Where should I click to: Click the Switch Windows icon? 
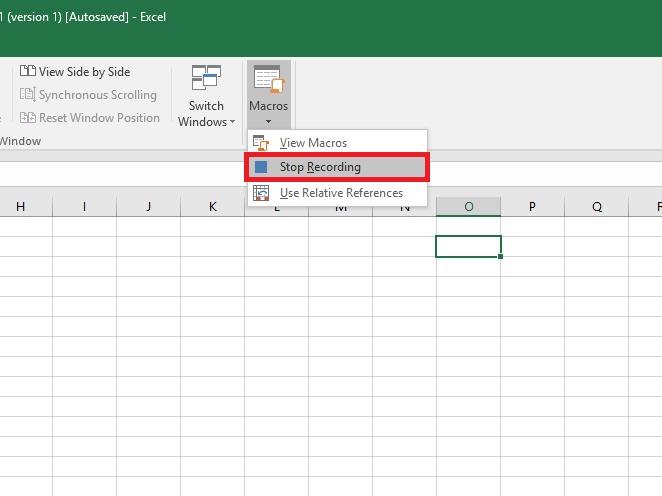pos(206,78)
